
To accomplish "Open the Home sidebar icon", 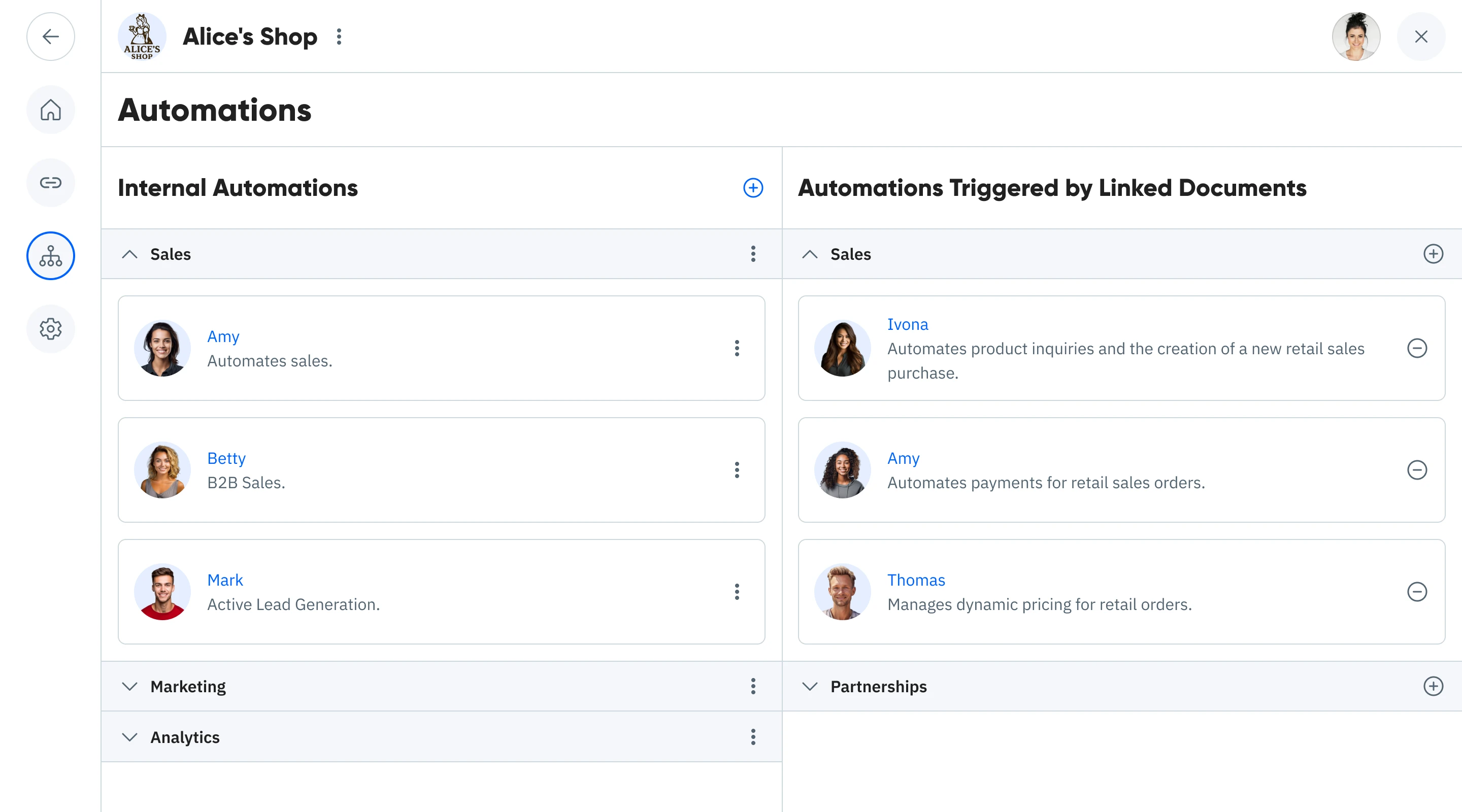I will click(x=51, y=110).
